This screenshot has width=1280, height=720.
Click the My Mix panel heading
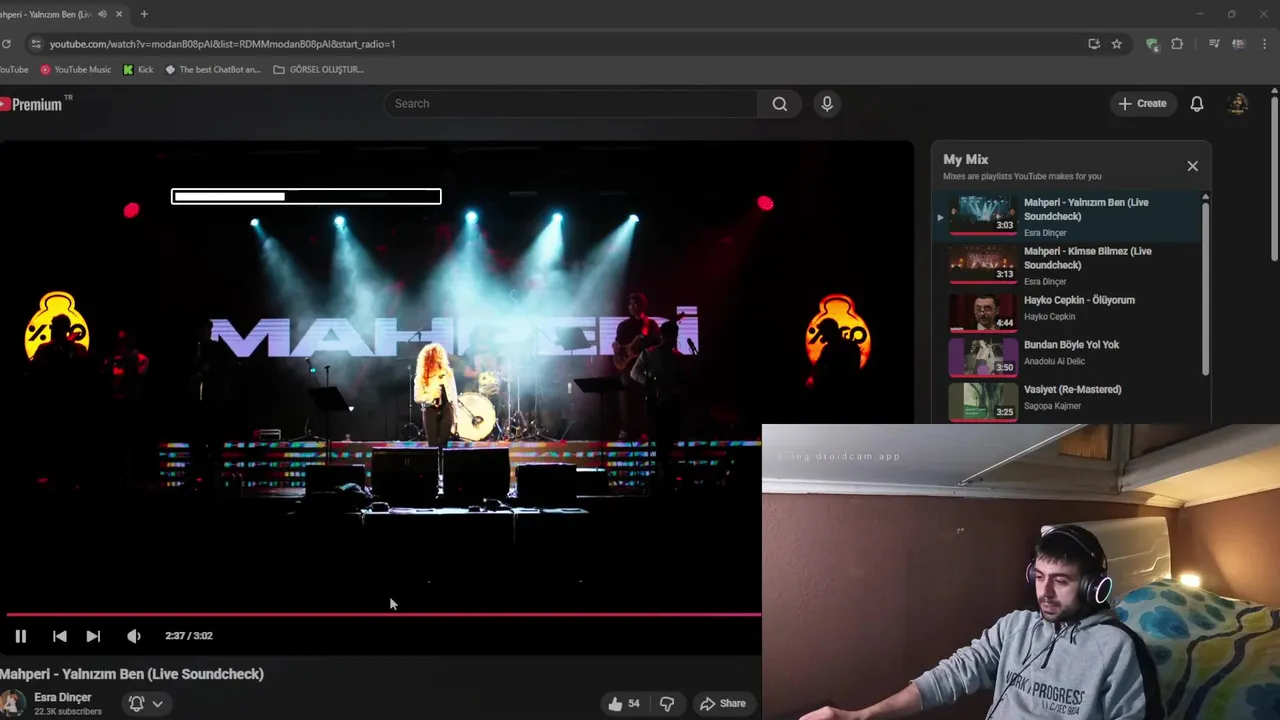tap(966, 160)
